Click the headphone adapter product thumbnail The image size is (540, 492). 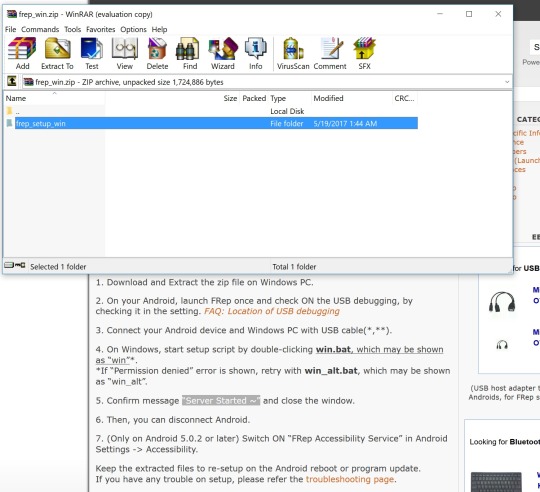[x=502, y=302]
